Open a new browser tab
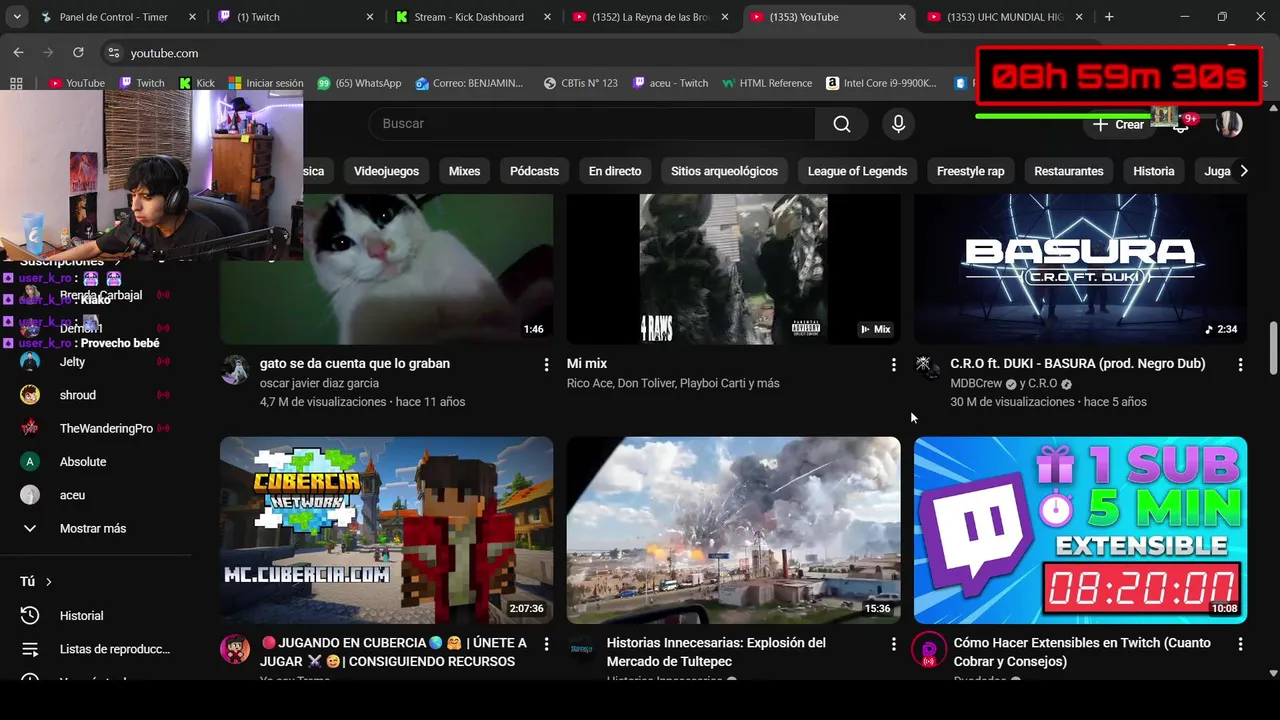This screenshot has width=1280, height=720. [x=1108, y=17]
